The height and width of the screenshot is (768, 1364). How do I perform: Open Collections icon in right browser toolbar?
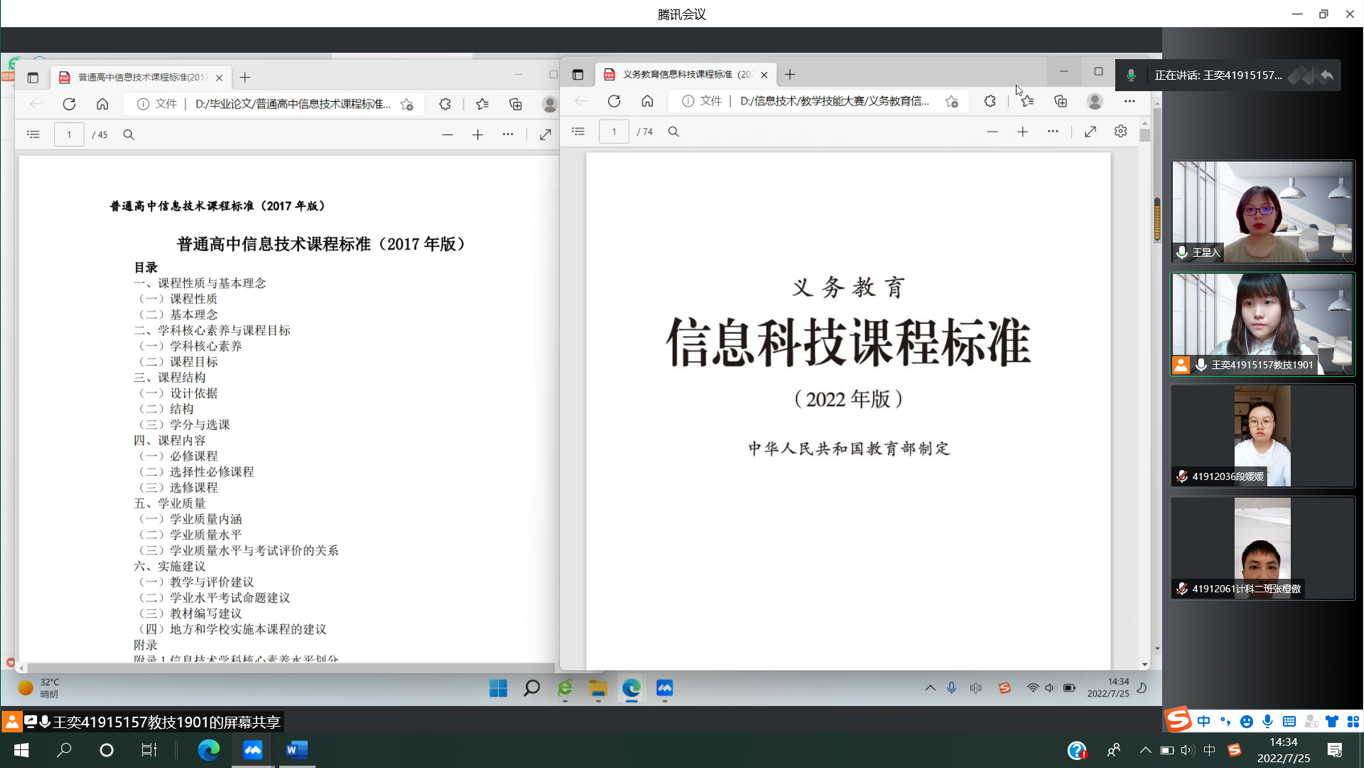[x=1060, y=101]
